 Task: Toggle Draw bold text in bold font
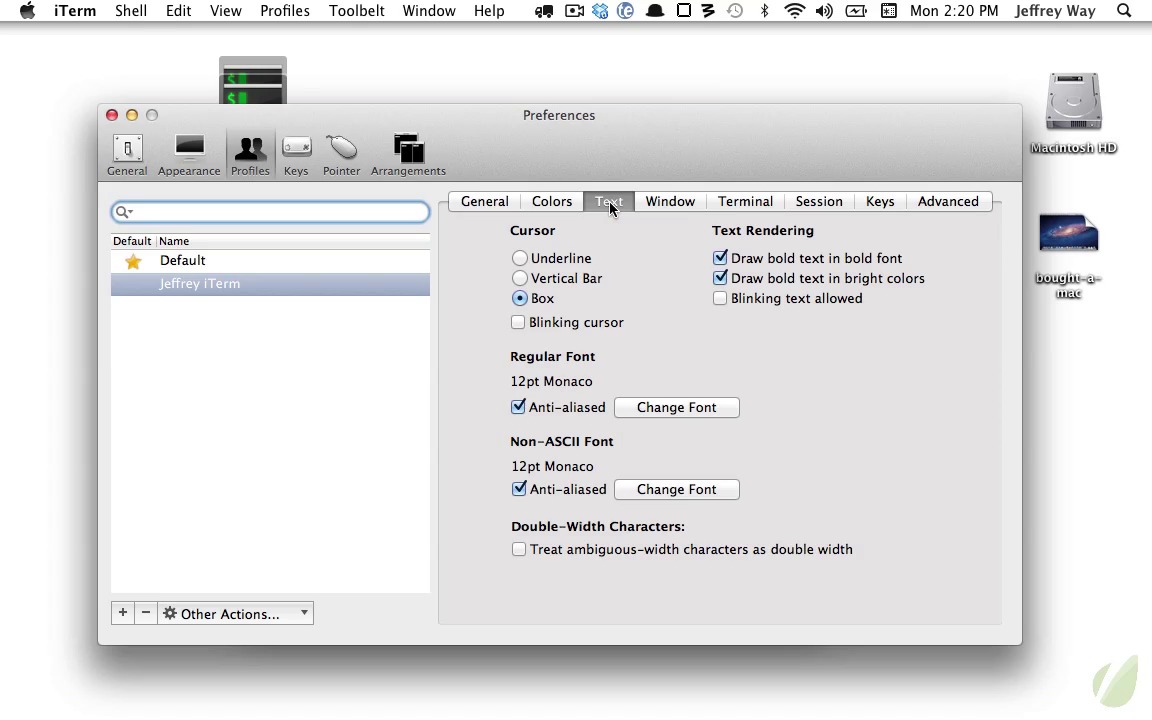coord(720,258)
